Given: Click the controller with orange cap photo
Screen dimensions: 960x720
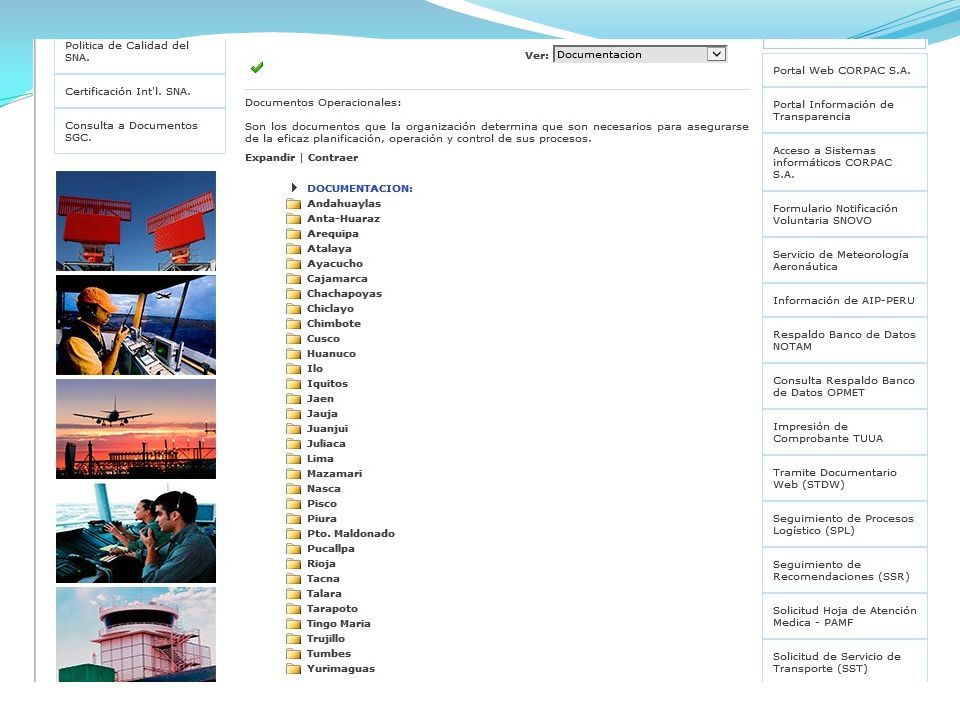Looking at the screenshot, I should [x=136, y=325].
